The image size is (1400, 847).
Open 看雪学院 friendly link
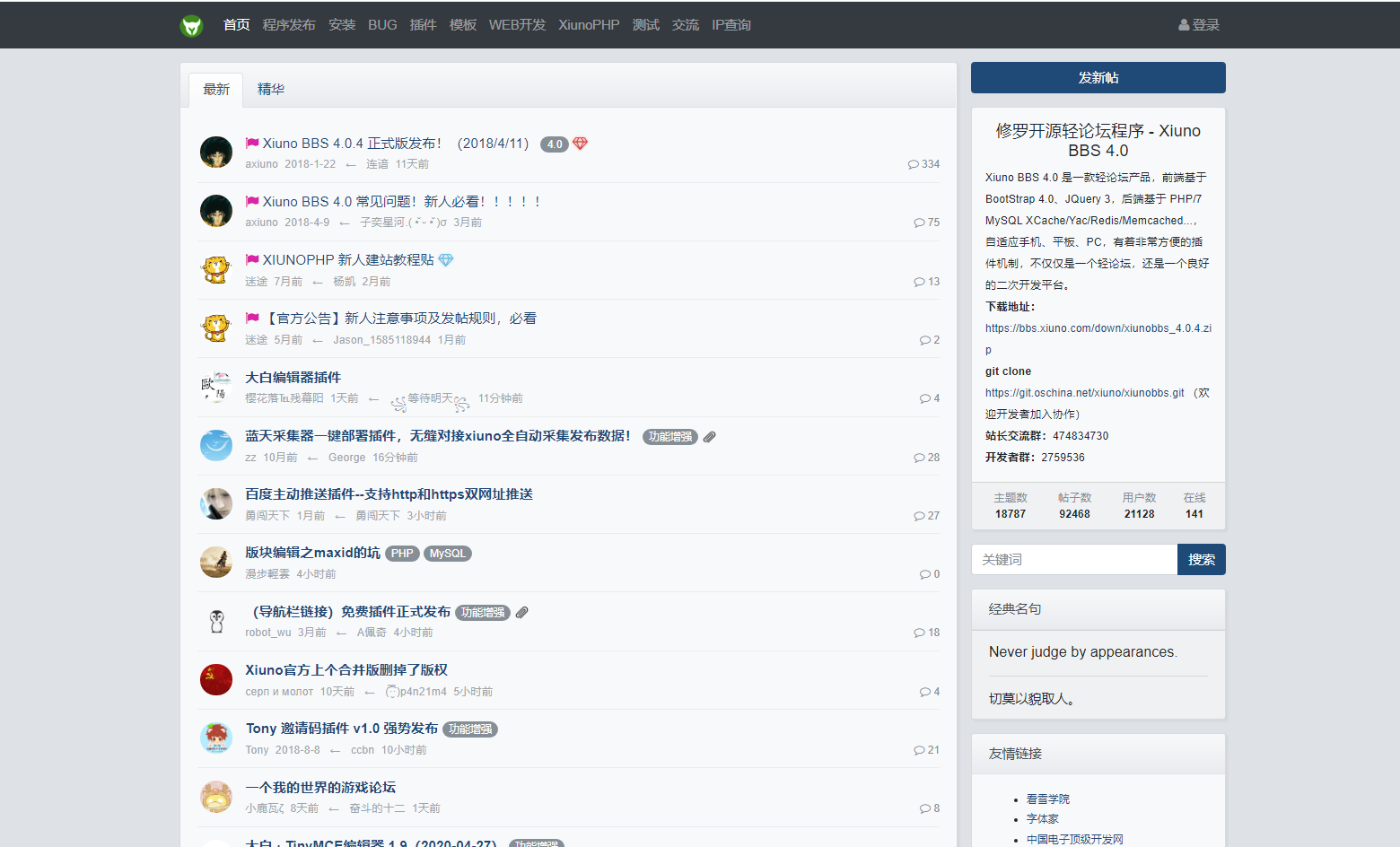1048,799
